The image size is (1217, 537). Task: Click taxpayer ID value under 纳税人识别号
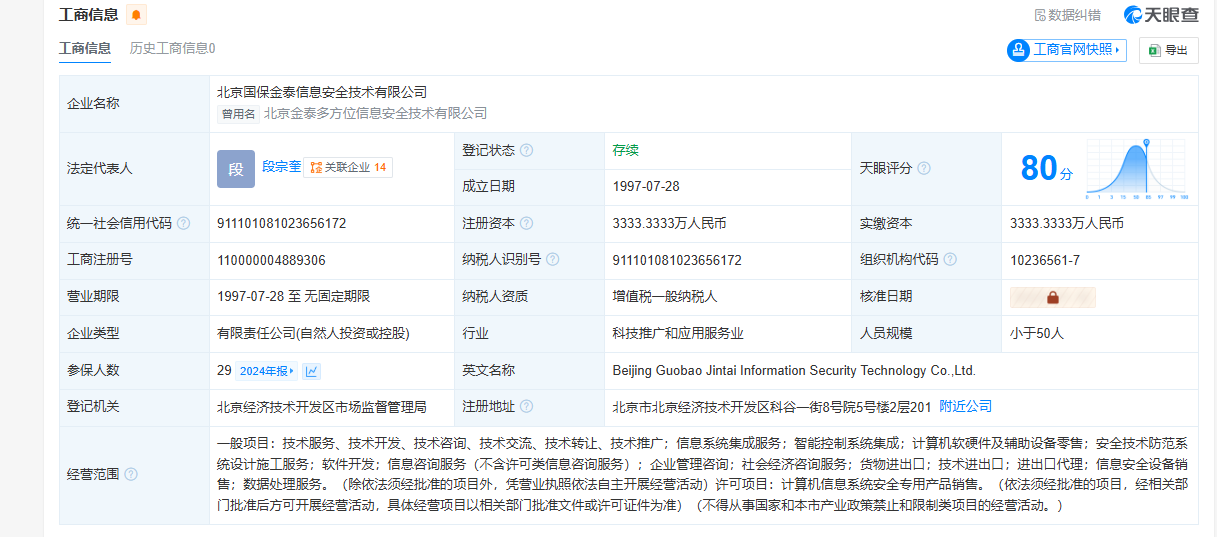pos(677,260)
